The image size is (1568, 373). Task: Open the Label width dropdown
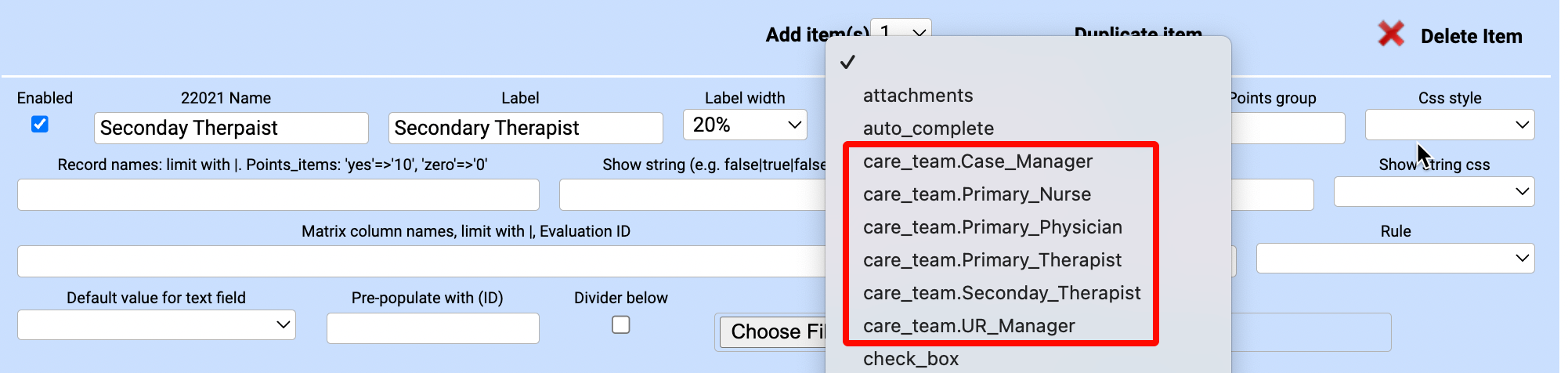pos(745,125)
